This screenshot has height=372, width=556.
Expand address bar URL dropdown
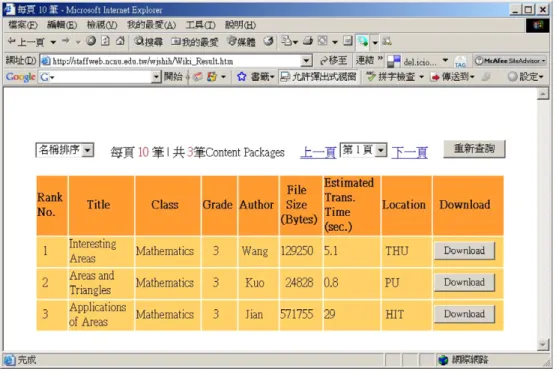pyautogui.click(x=306, y=61)
